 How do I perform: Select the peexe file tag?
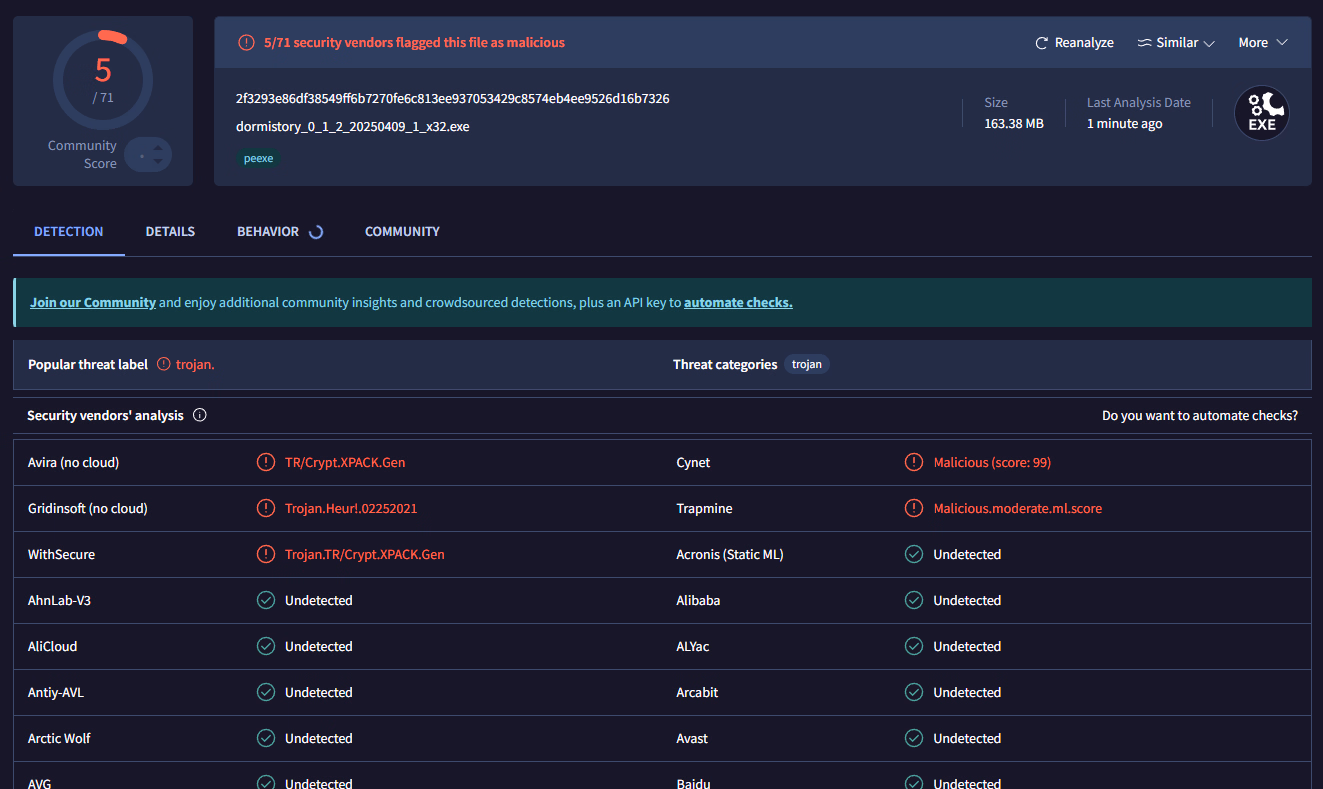coord(259,158)
